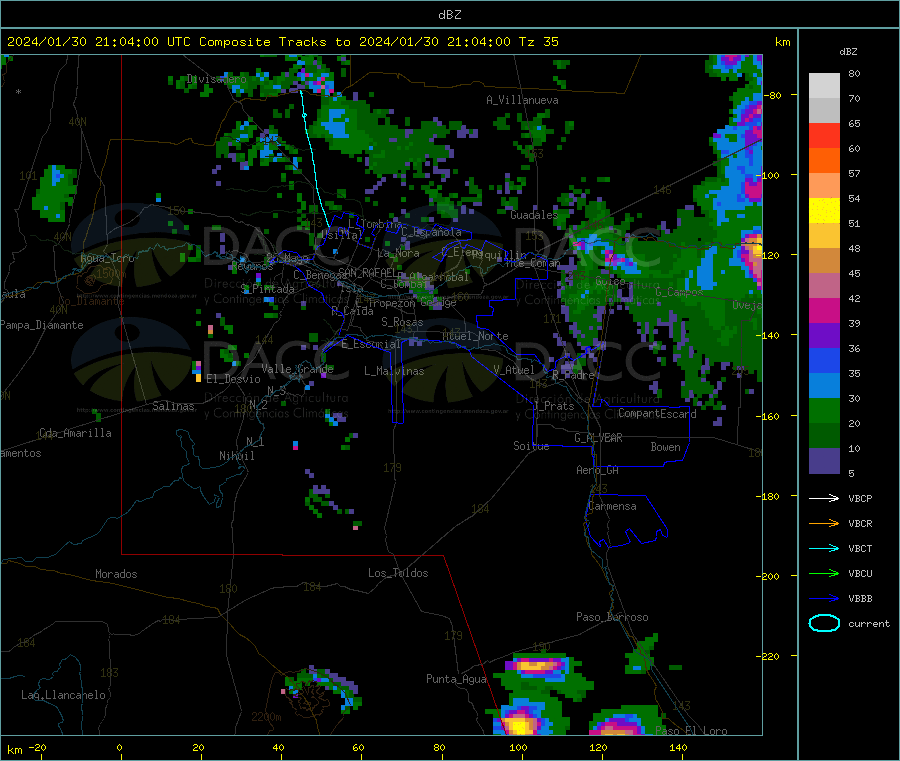
Task: Click the El_Desvio location label
Action: (233, 379)
